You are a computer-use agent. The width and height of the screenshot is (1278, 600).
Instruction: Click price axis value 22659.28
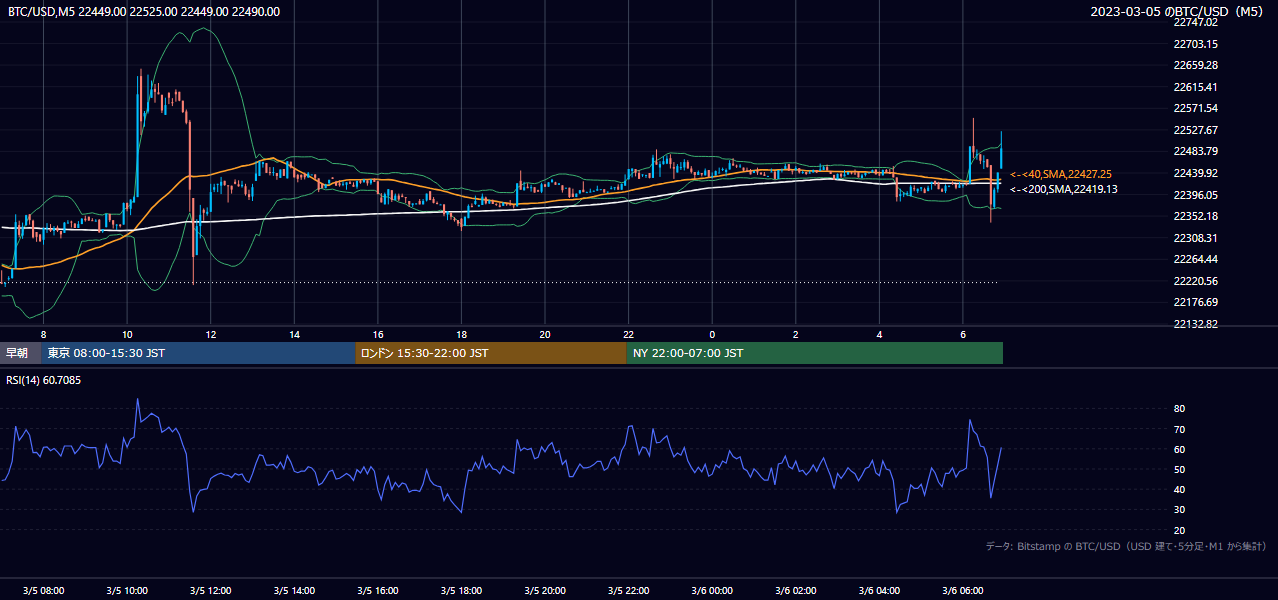1195,65
